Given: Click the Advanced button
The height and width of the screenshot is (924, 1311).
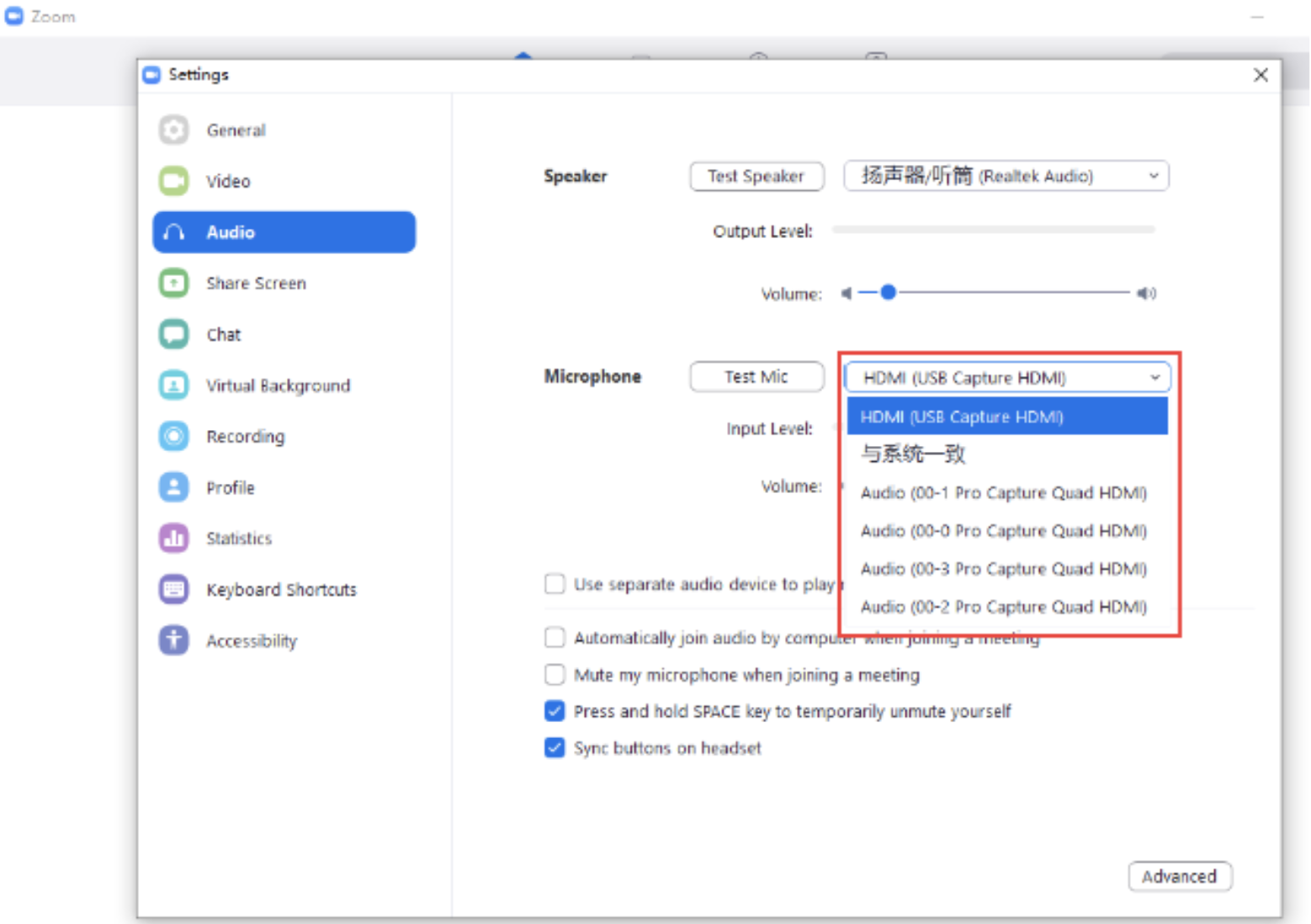Looking at the screenshot, I should point(1179,876).
